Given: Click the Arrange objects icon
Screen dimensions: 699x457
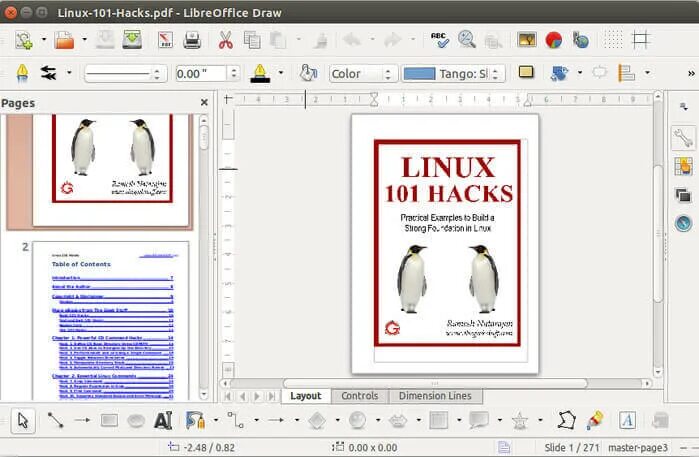Looking at the screenshot, I should (559, 73).
